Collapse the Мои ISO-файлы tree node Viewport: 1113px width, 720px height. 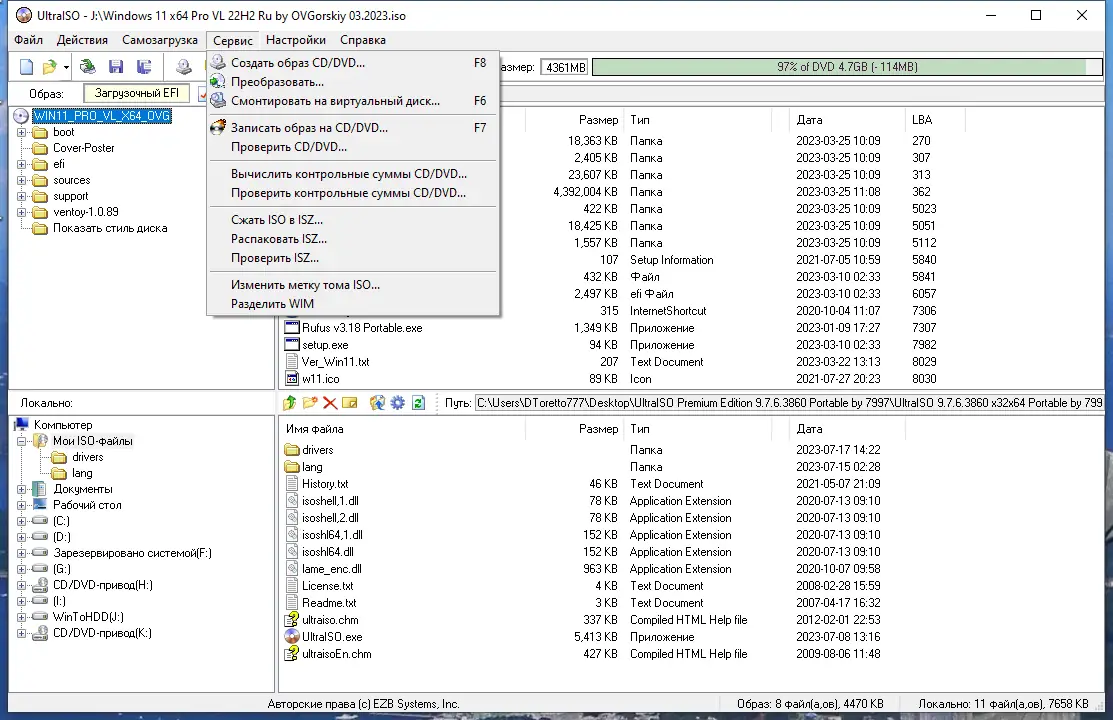(x=21, y=441)
